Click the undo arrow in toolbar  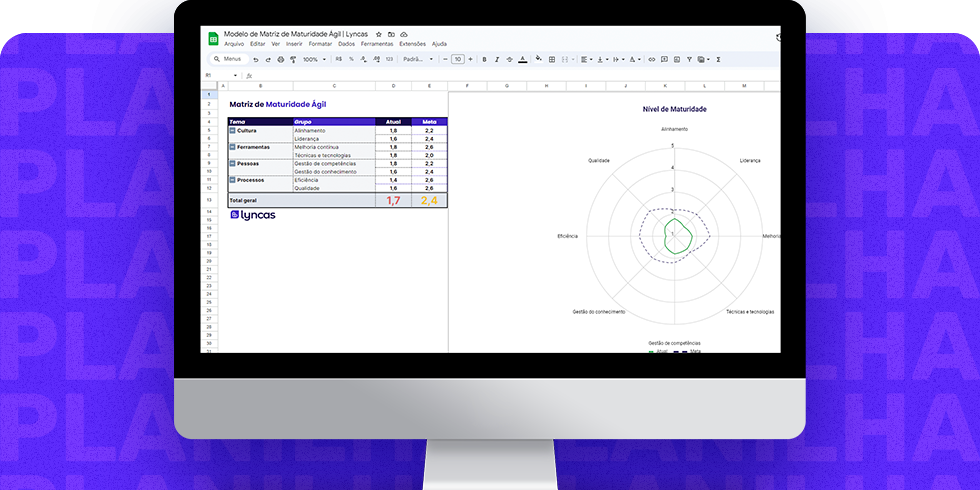tap(256, 60)
